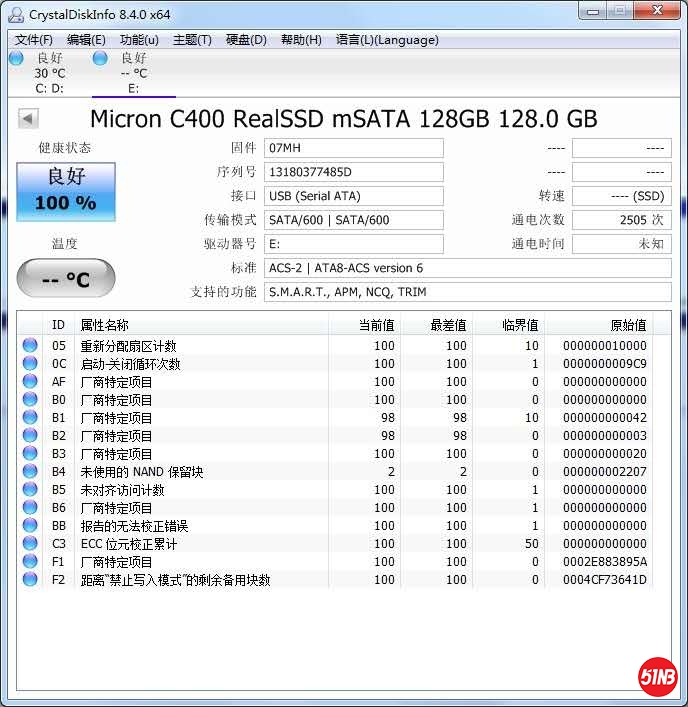Viewport: 688px width, 707px height.
Task: Click the 属性名称 column header
Action: point(105,325)
